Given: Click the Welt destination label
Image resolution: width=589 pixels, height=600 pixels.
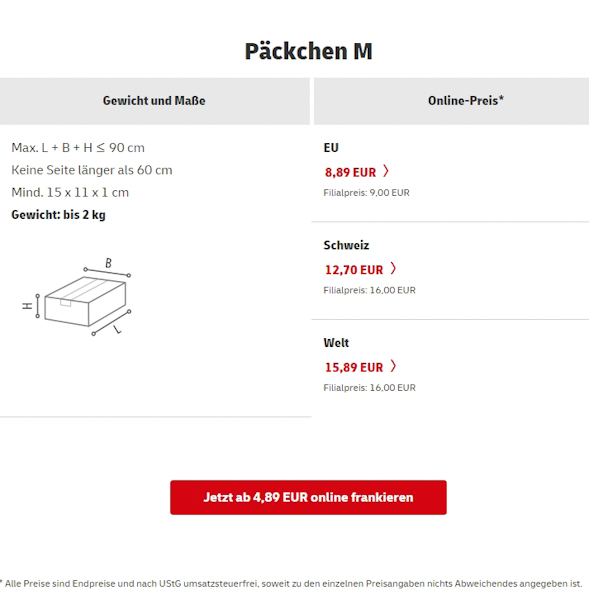Looking at the screenshot, I should click(336, 343).
